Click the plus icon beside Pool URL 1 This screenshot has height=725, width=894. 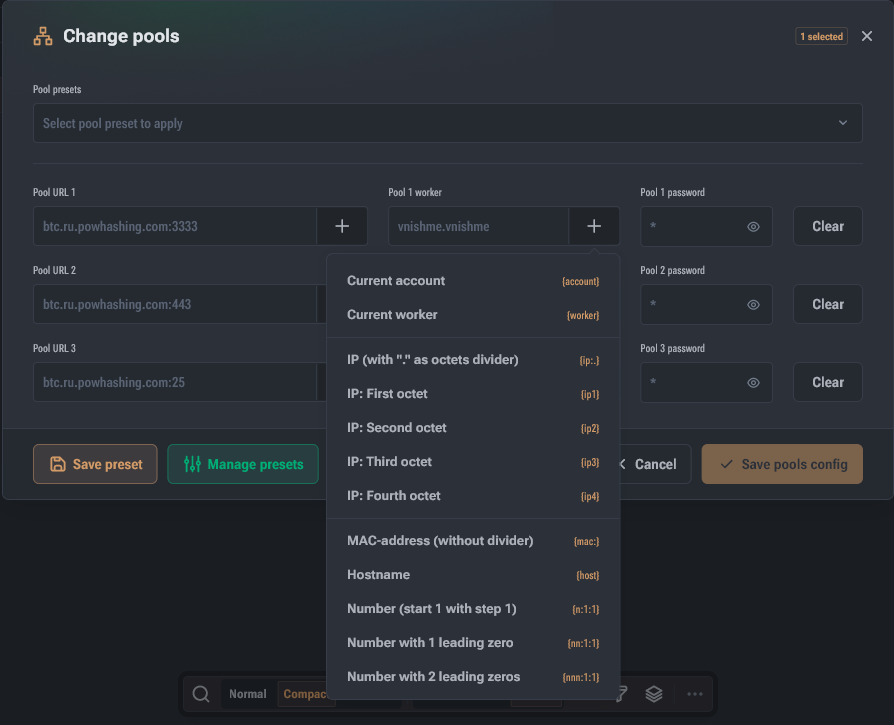(342, 226)
